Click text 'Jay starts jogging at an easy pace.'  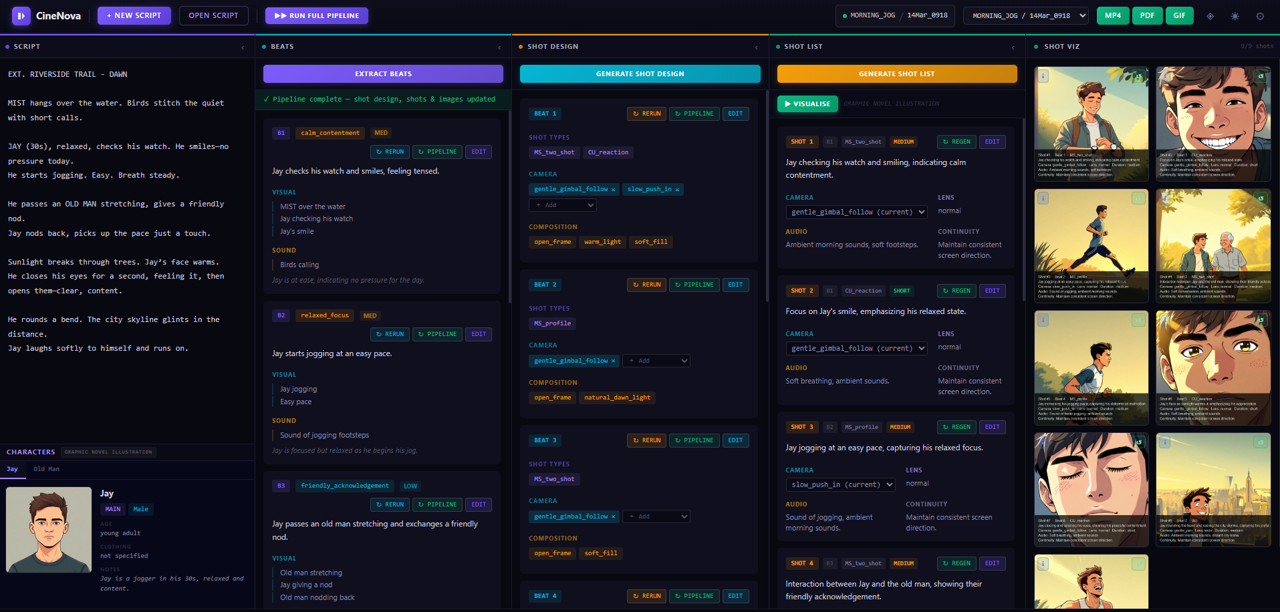332,353
